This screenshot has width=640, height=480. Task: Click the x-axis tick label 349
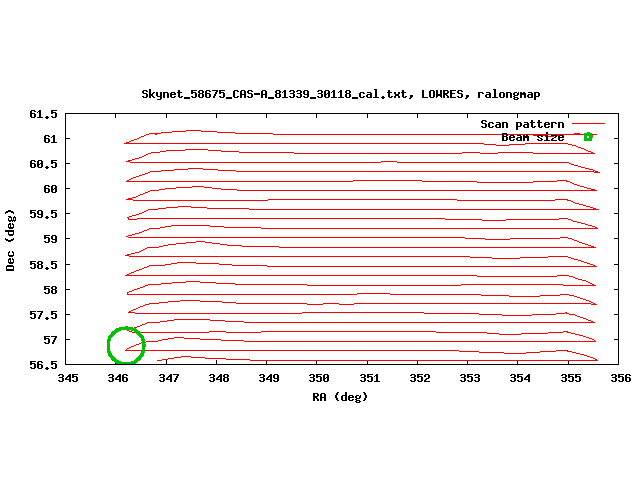click(269, 378)
